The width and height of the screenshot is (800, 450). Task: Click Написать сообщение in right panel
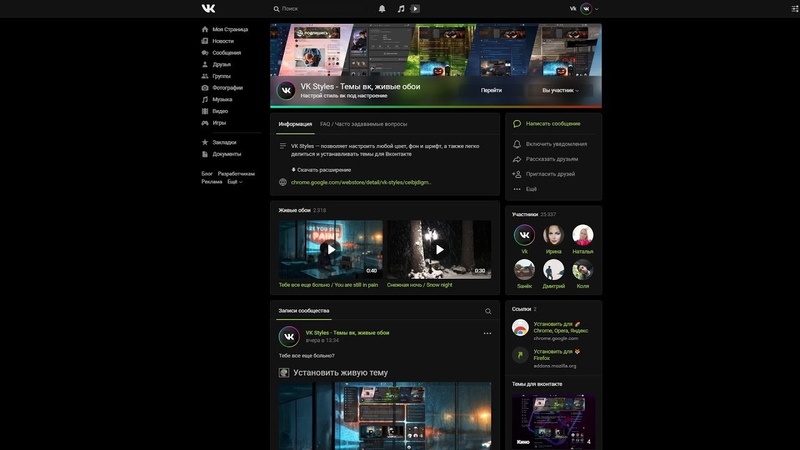(552, 124)
